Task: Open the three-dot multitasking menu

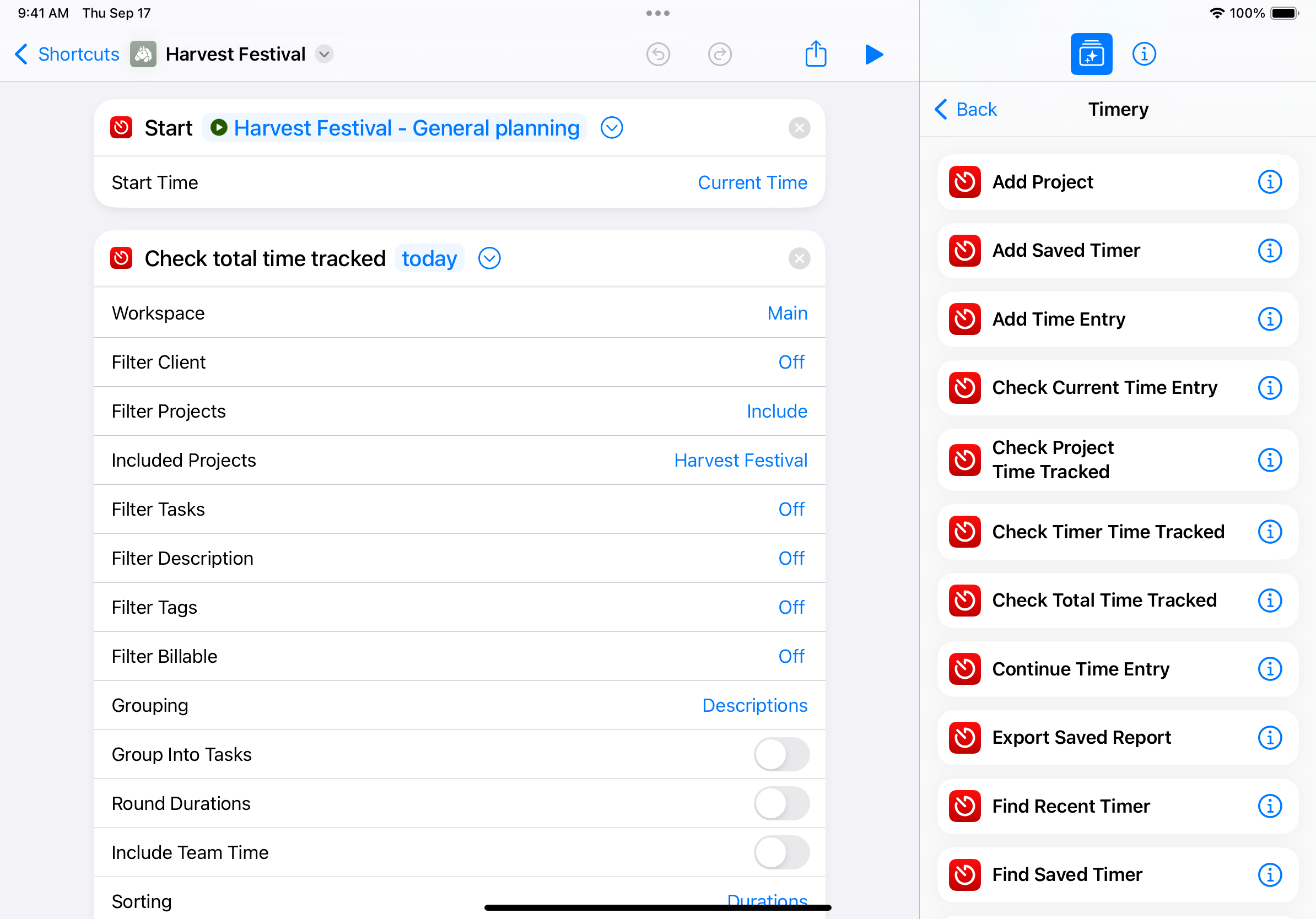Action: [658, 13]
